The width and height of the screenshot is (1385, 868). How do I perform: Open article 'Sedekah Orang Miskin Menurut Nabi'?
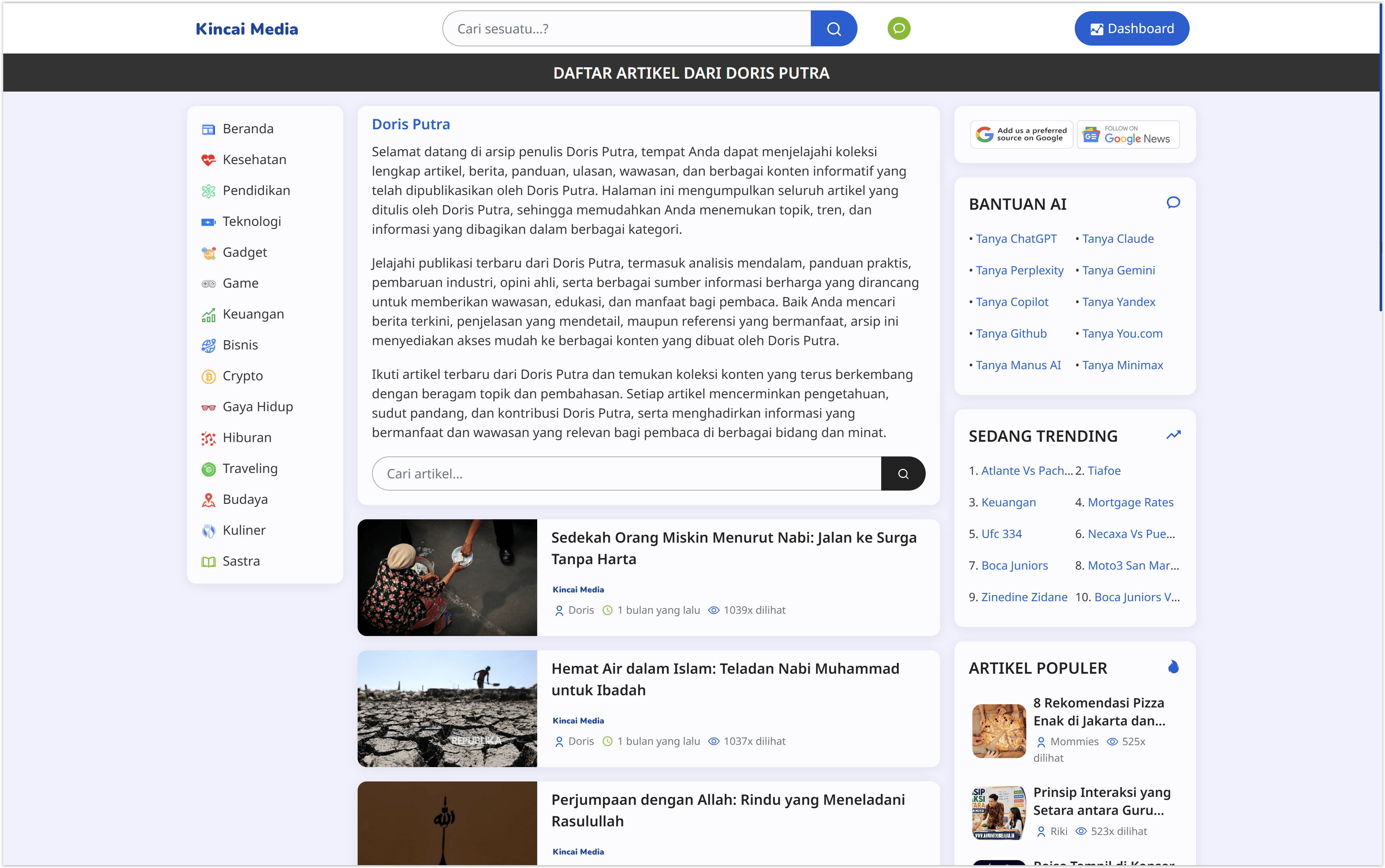734,548
